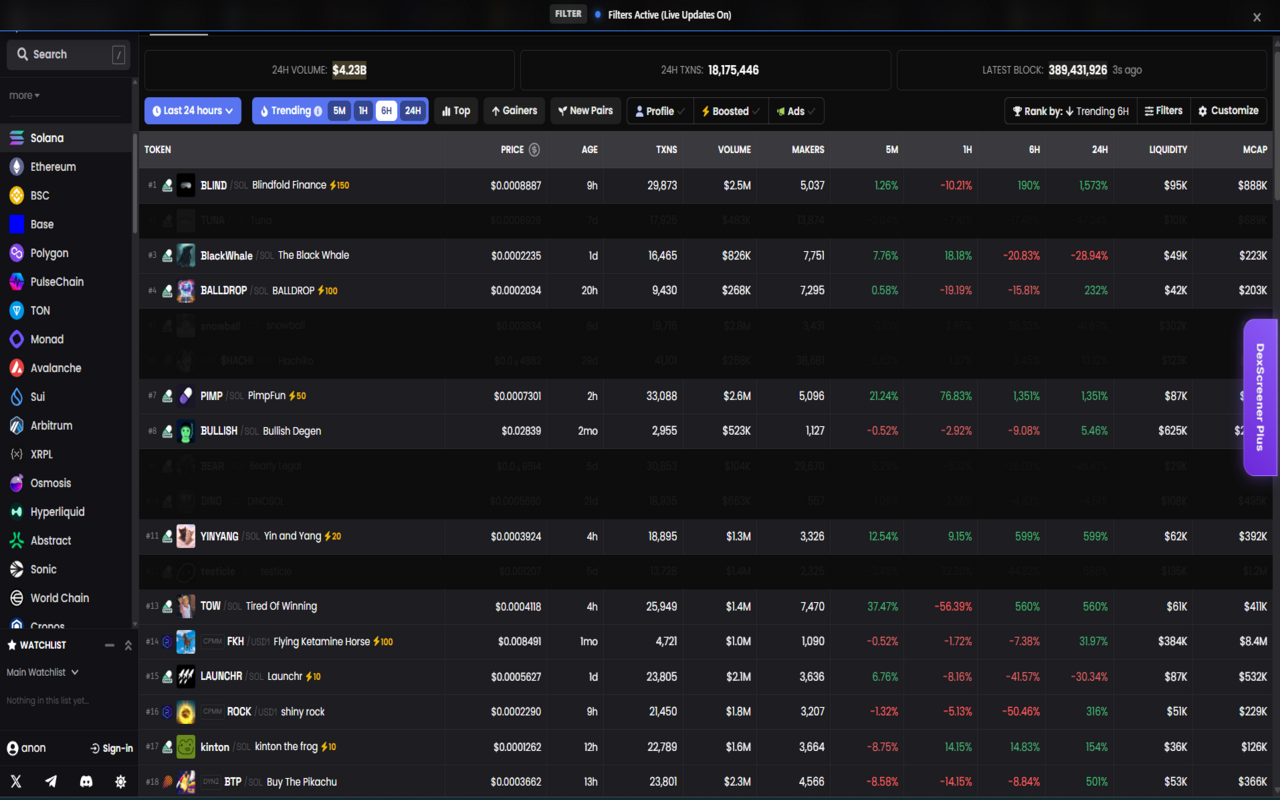Open the Rank by Trending 6H dropdown
The image size is (1280, 800).
(1071, 111)
